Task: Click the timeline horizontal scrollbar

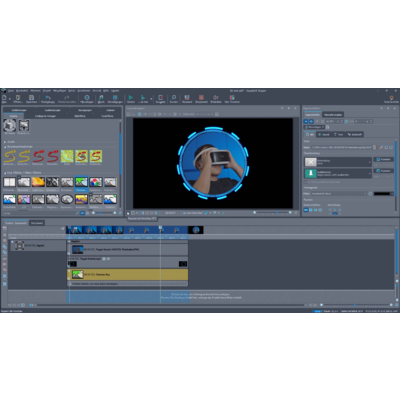Action: coord(170,305)
